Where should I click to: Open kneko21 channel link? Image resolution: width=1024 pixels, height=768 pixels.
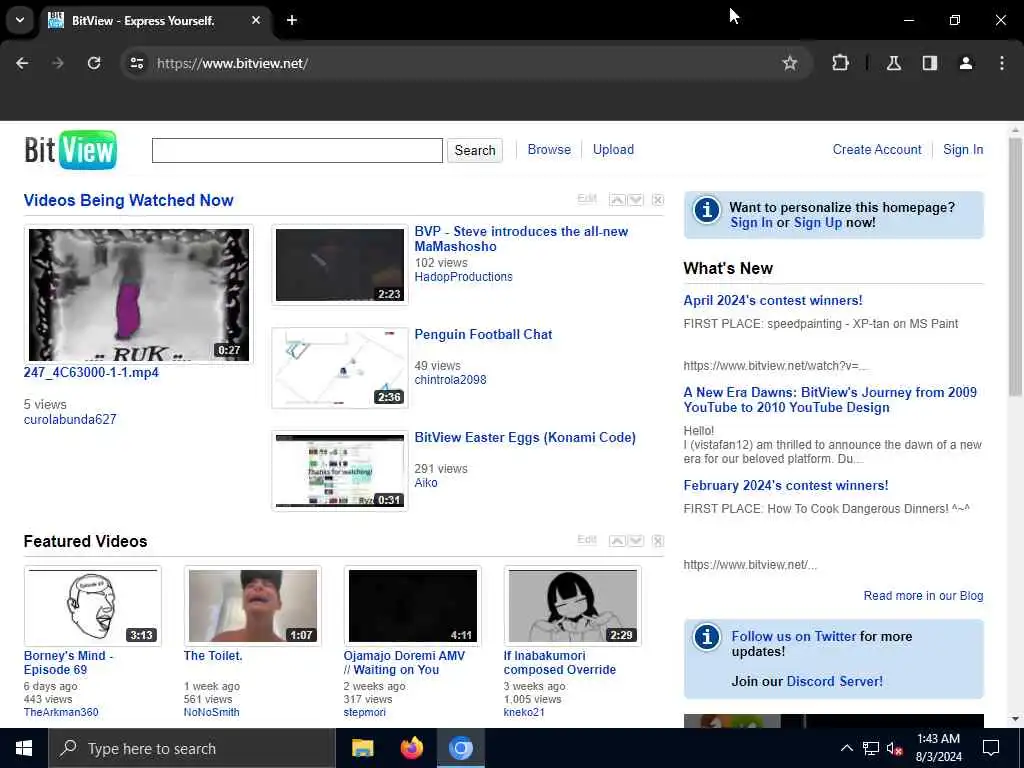pos(524,712)
